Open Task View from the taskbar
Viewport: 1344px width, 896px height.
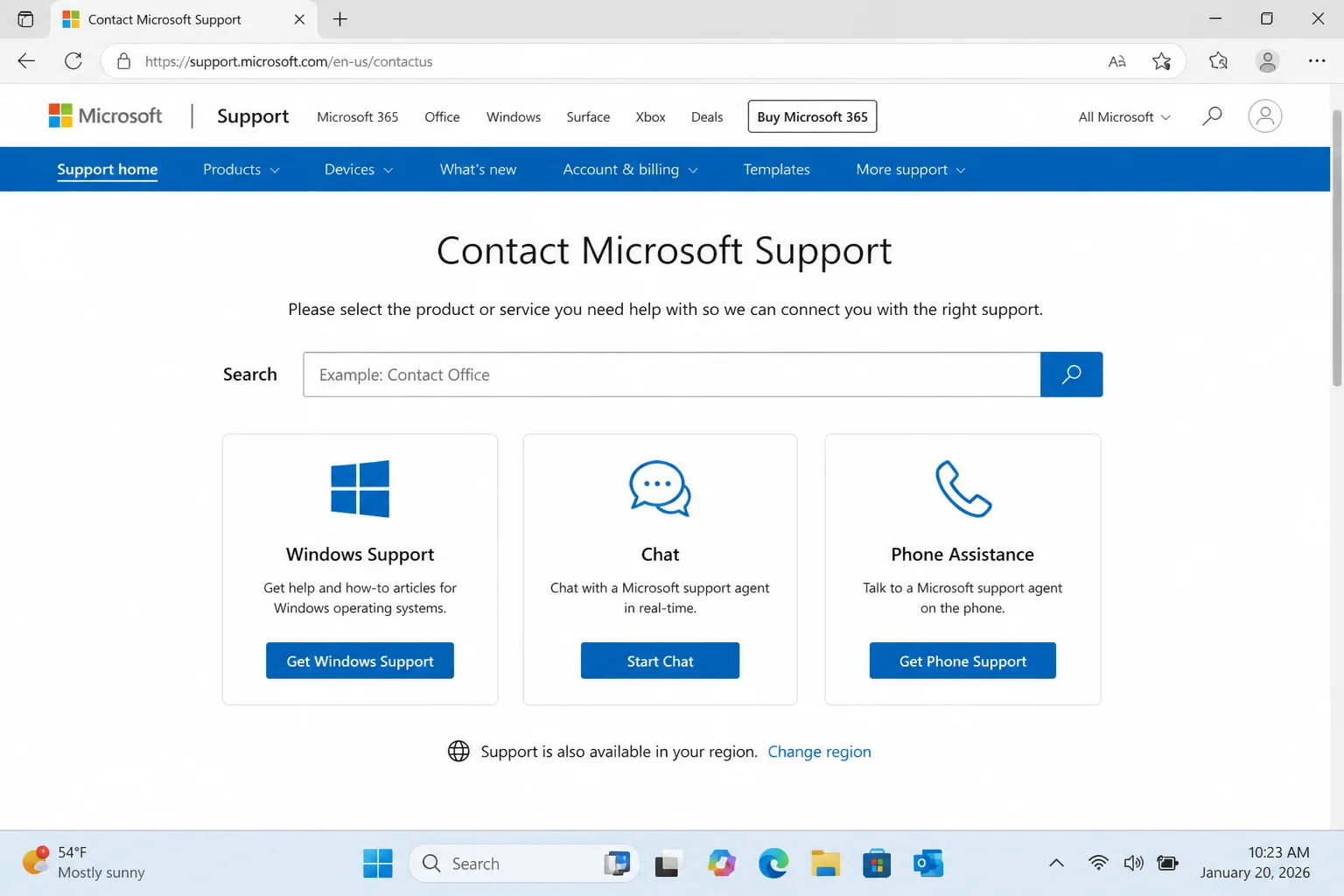click(x=668, y=864)
